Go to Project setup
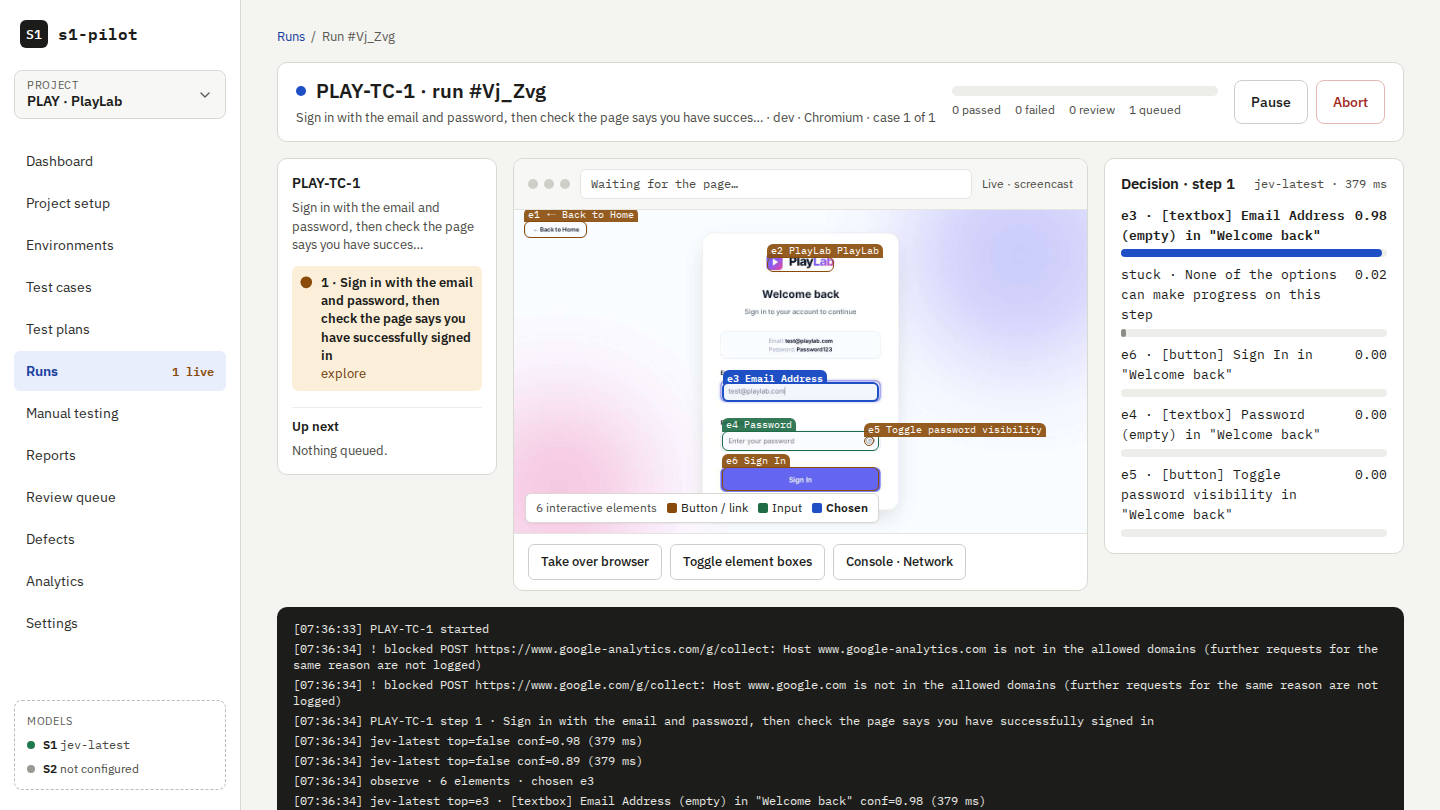1440x810 pixels. 120,203
